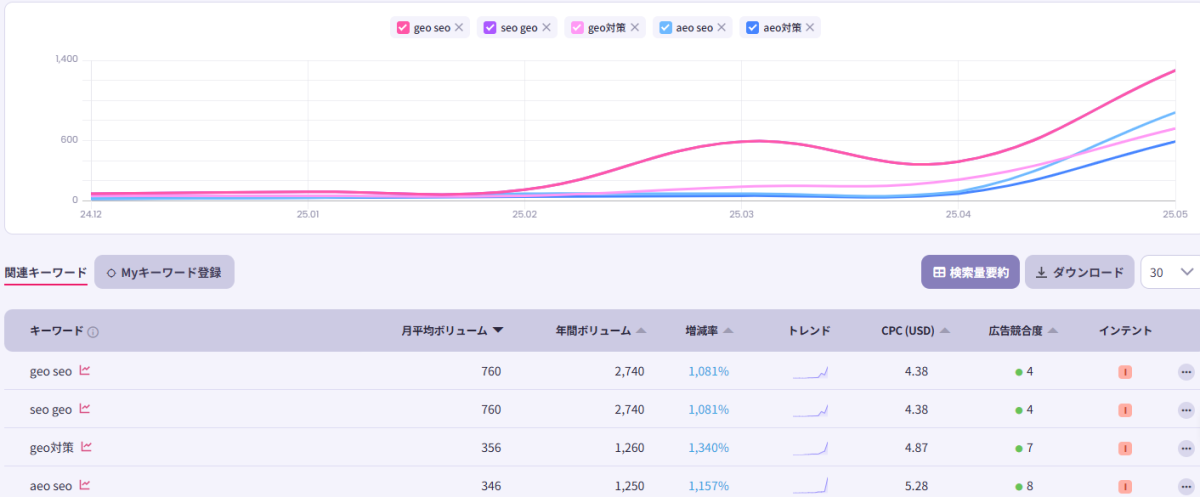Uncheck the seo geo legend checkbox
Screen dimensions: 1200x497
490,28
